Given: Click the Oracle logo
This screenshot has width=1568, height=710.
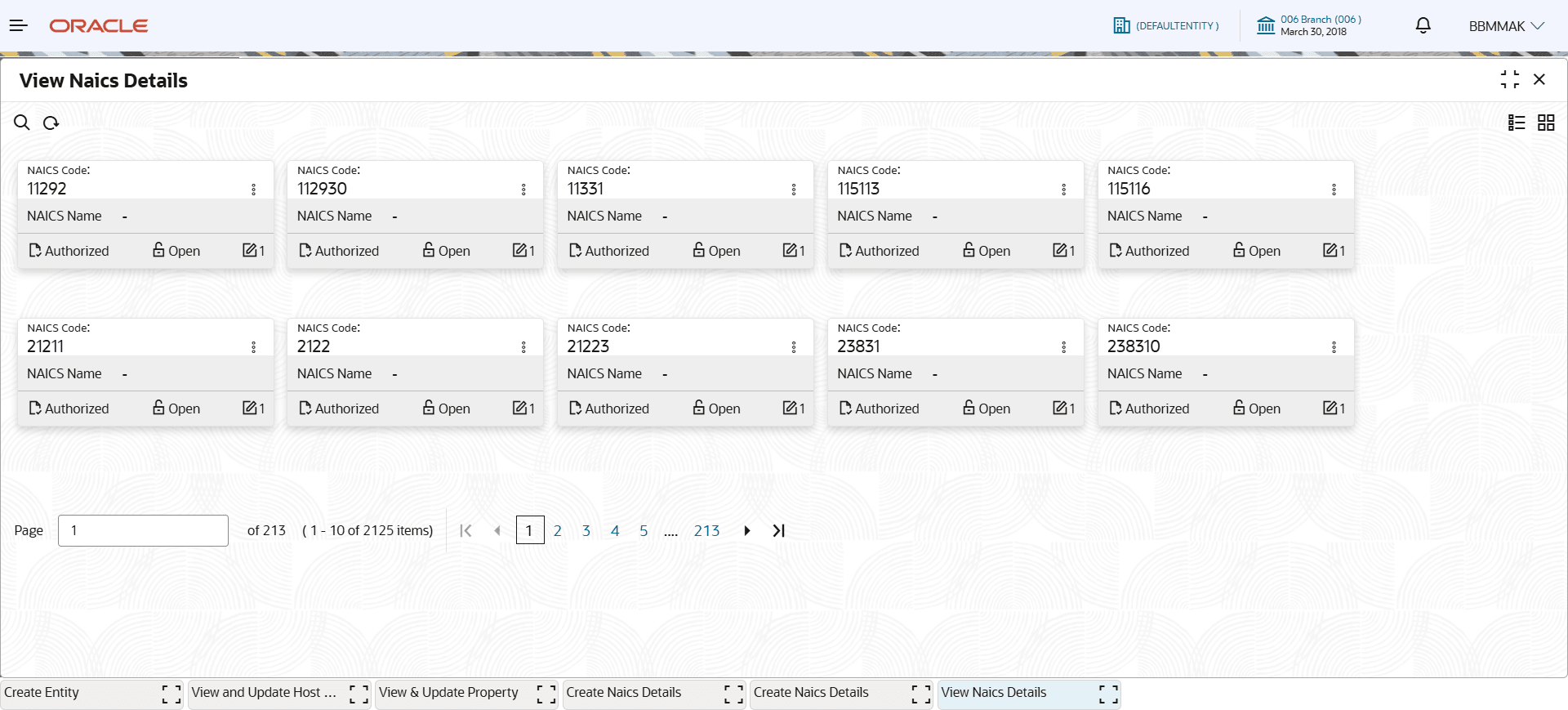Looking at the screenshot, I should point(99,26).
